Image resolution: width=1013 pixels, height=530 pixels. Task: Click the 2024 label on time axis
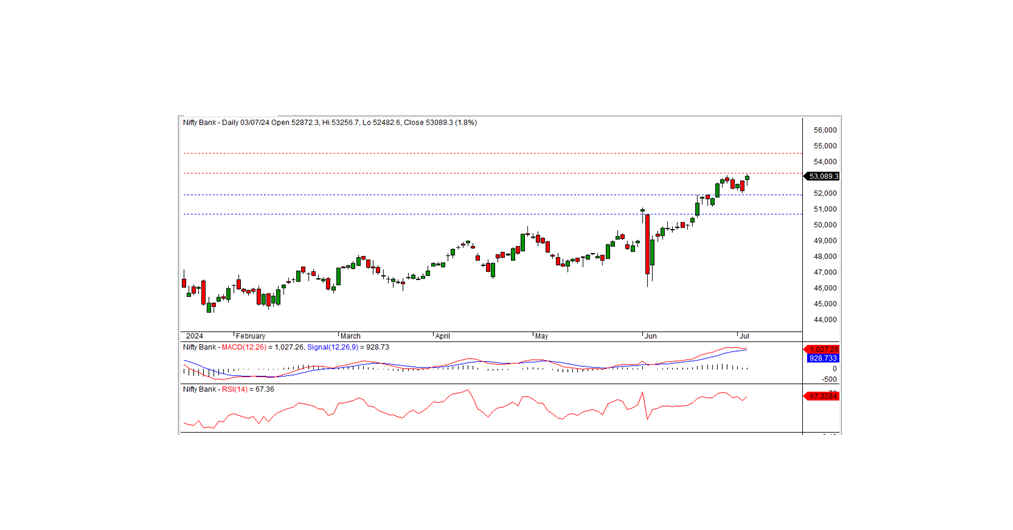[x=194, y=336]
